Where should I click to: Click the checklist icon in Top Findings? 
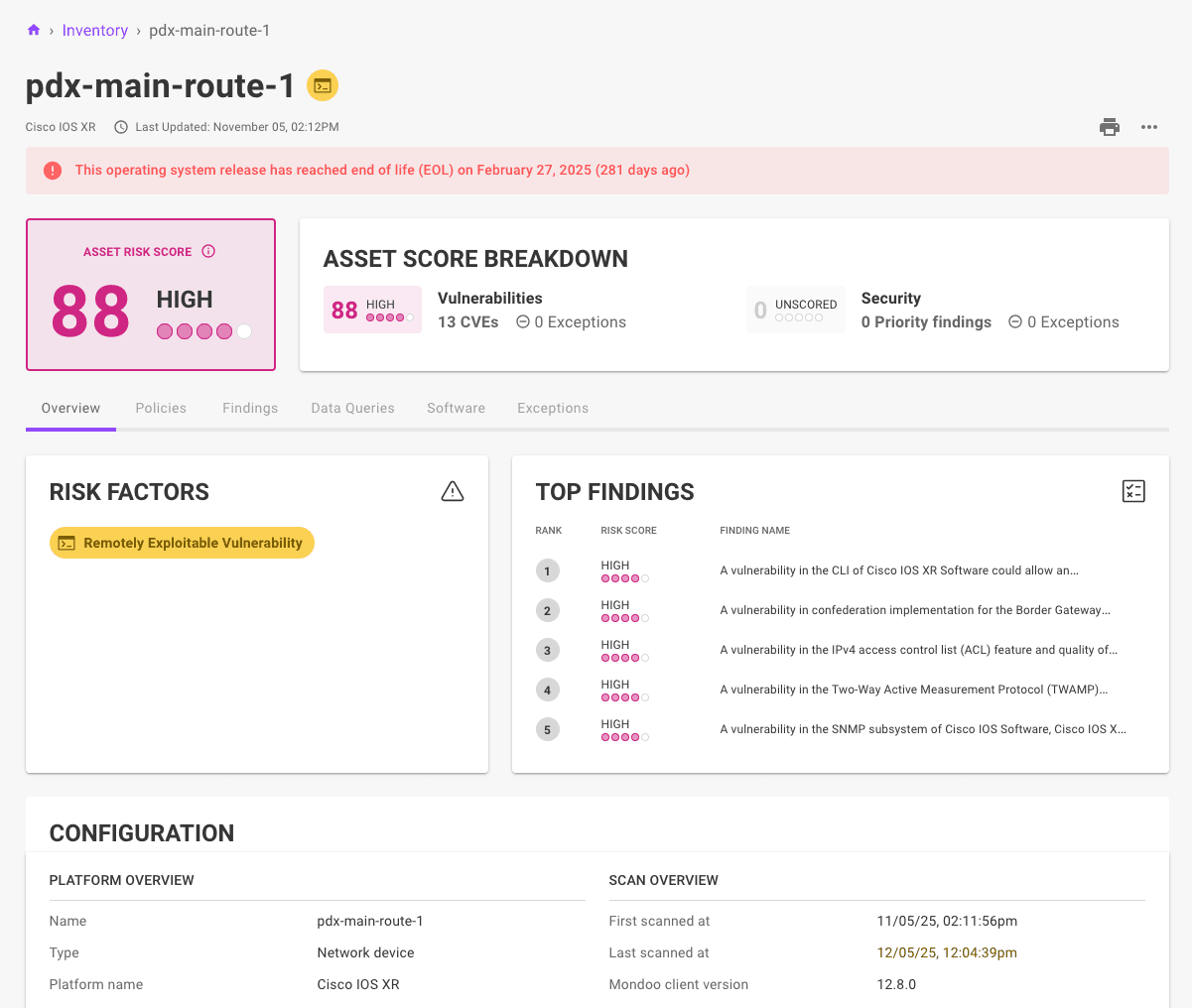click(1133, 491)
